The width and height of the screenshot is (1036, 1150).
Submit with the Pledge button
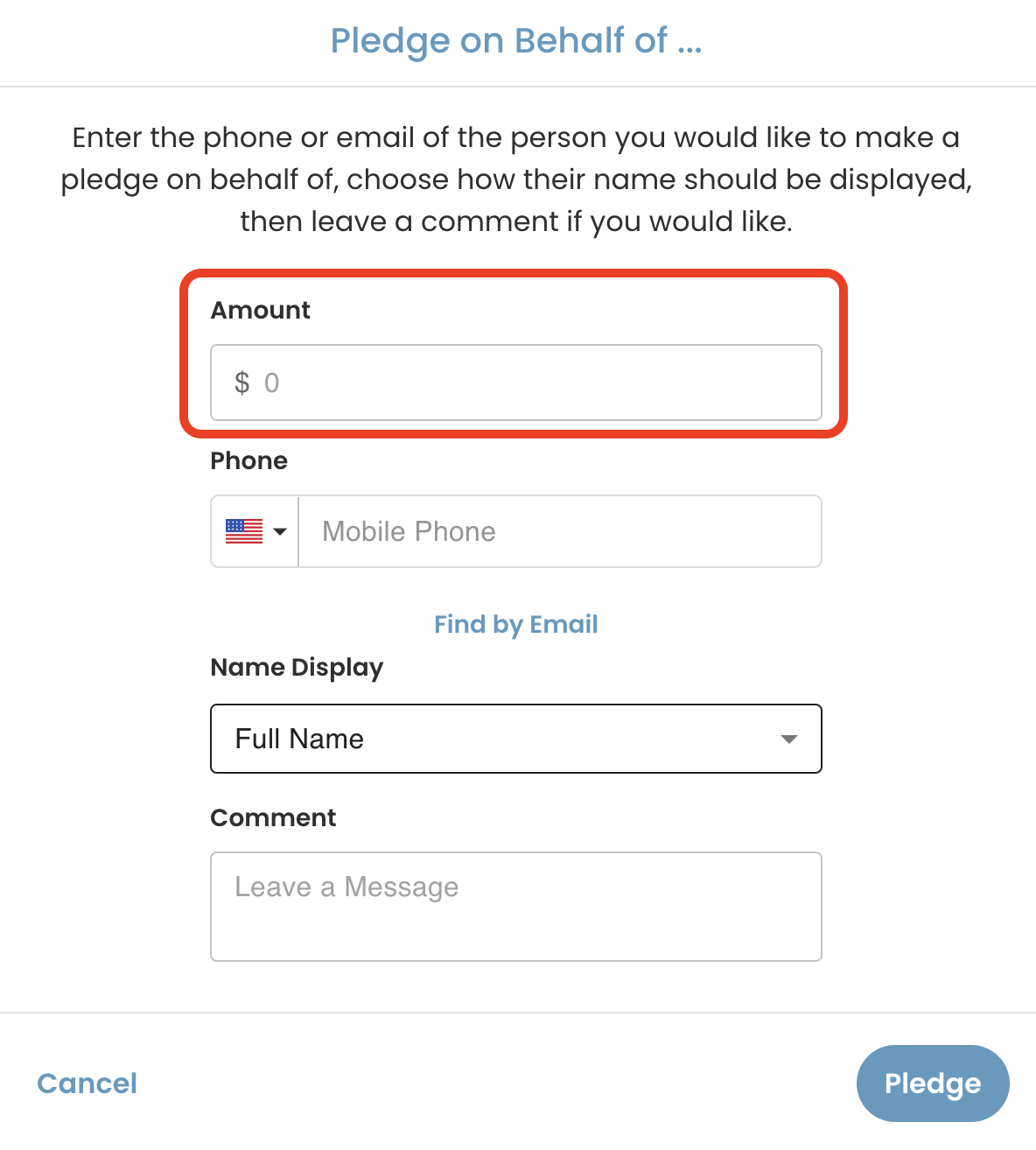point(933,1083)
